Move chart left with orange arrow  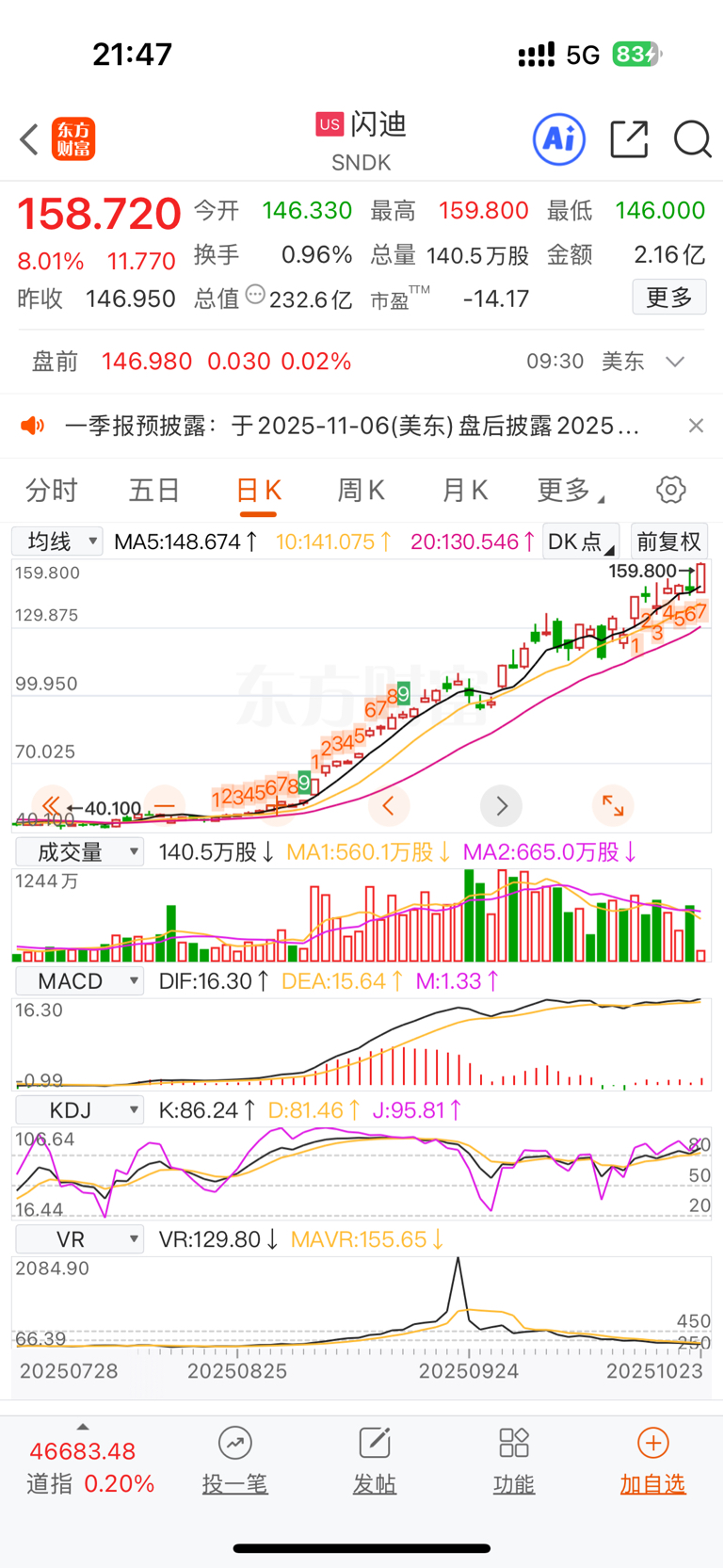click(388, 805)
